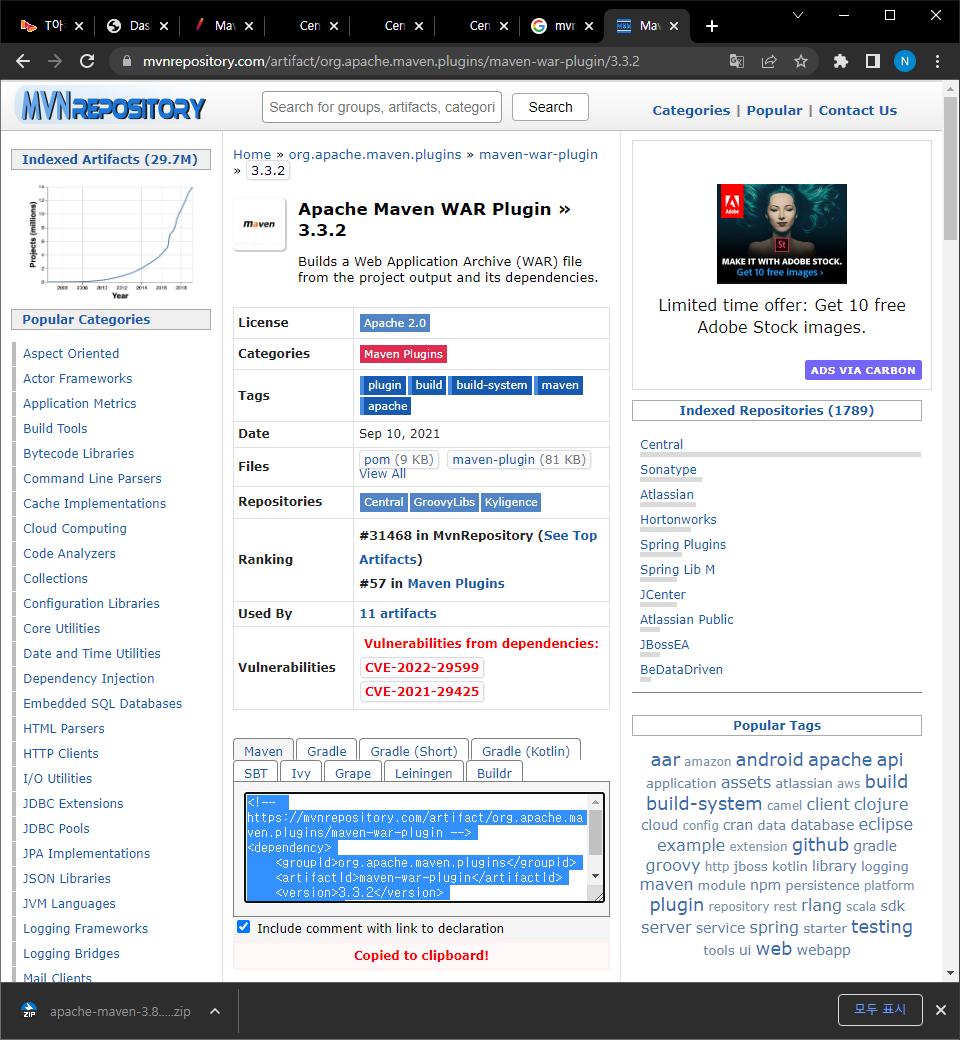Toggle the browser side panel icon
The image size is (960, 1040).
pyautogui.click(x=872, y=62)
